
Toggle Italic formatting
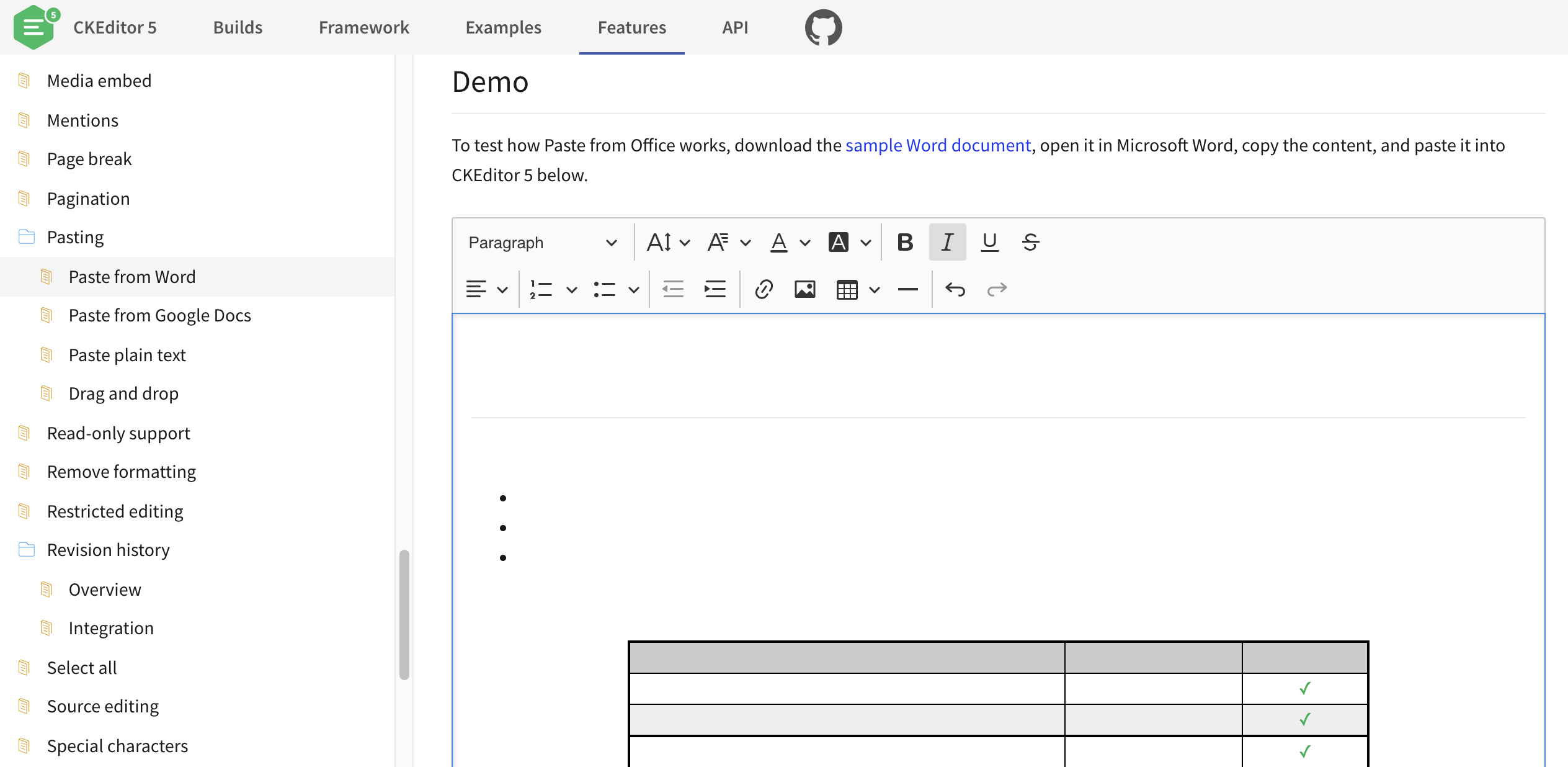947,242
